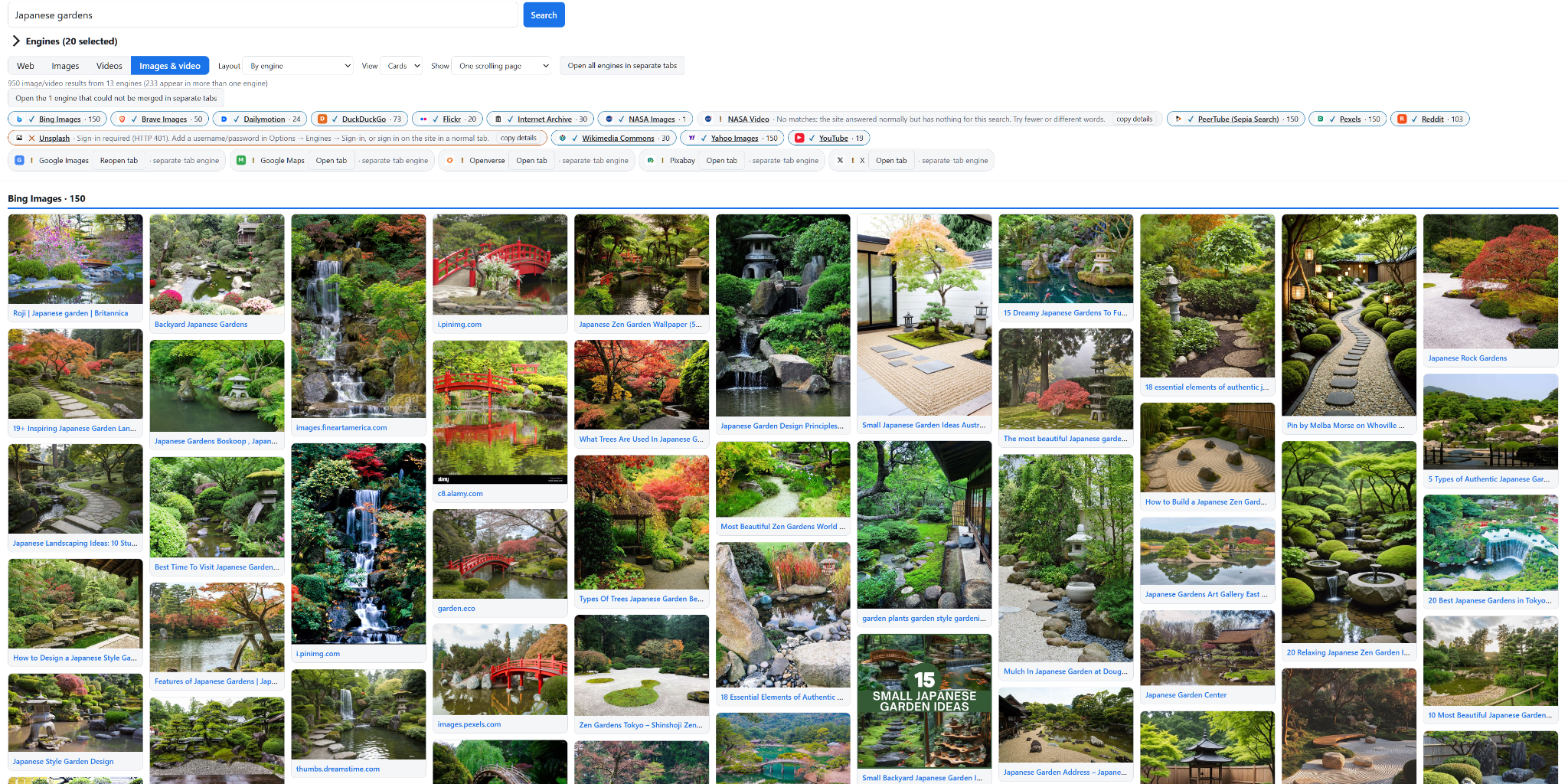Open the Internet Archive engine link

[544, 119]
